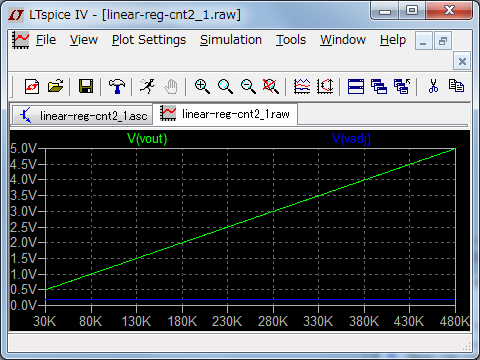Click the Zoom Full Extents crossed magnifier icon
Viewport: 480px width, 360px height.
click(271, 87)
